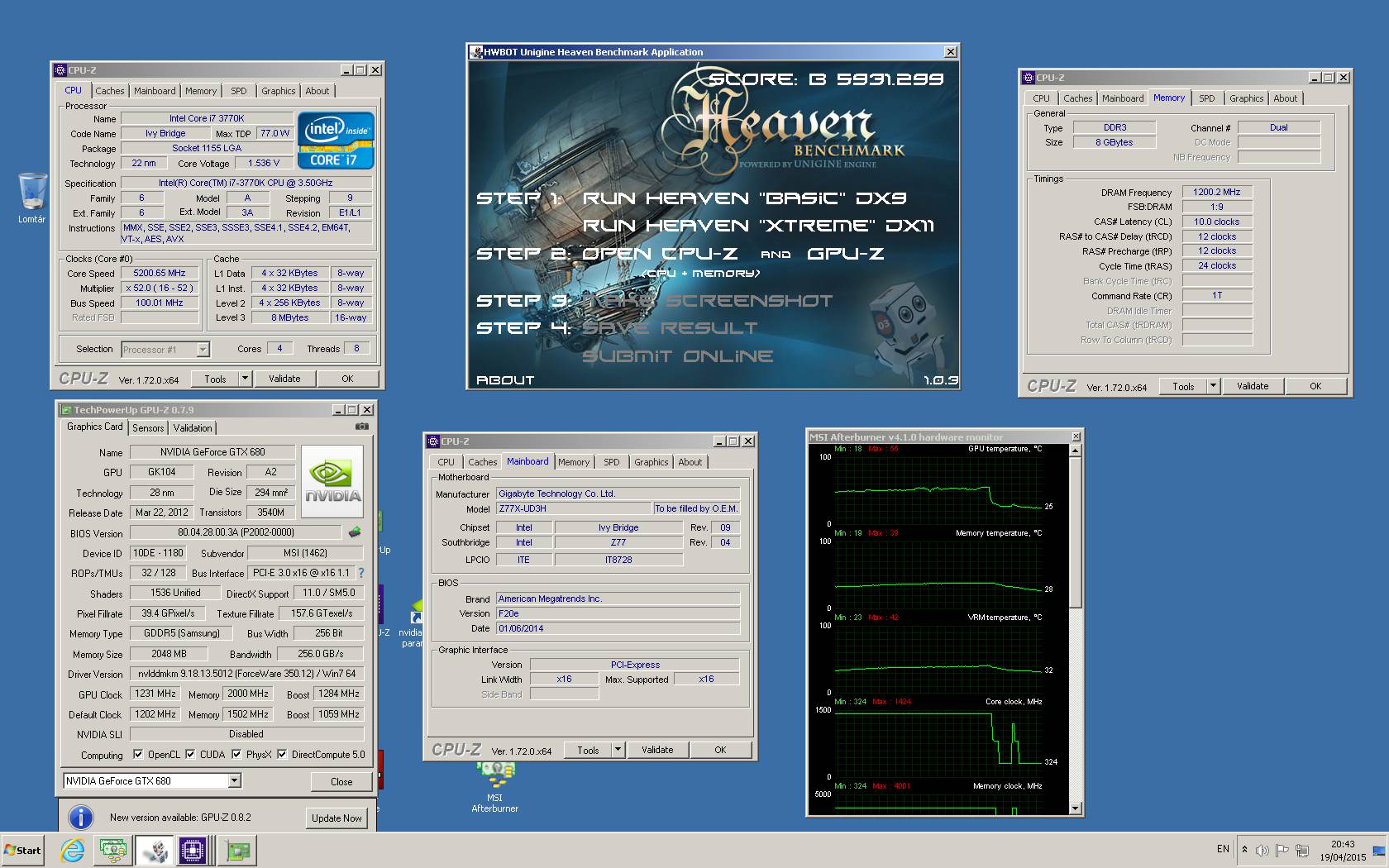Toggle the CUDA checkbox in GPU-Z
Image resolution: width=1389 pixels, height=868 pixels.
(191, 754)
